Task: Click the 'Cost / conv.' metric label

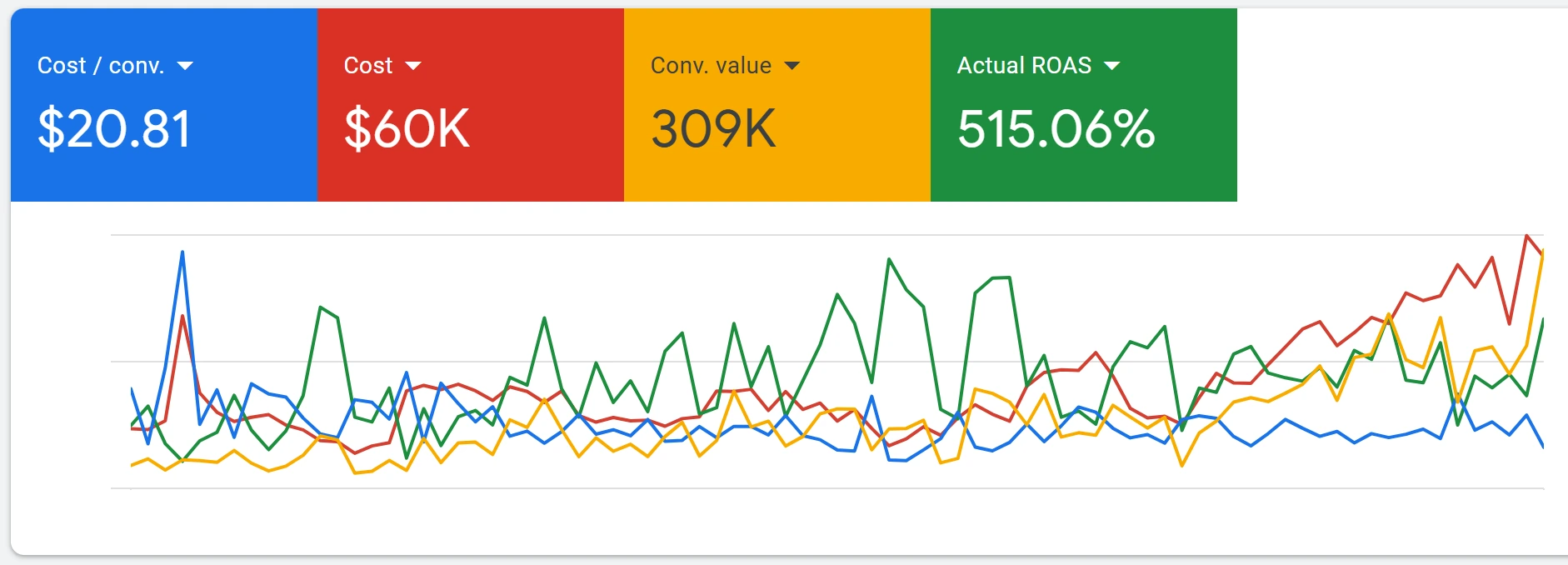Action: click(100, 66)
